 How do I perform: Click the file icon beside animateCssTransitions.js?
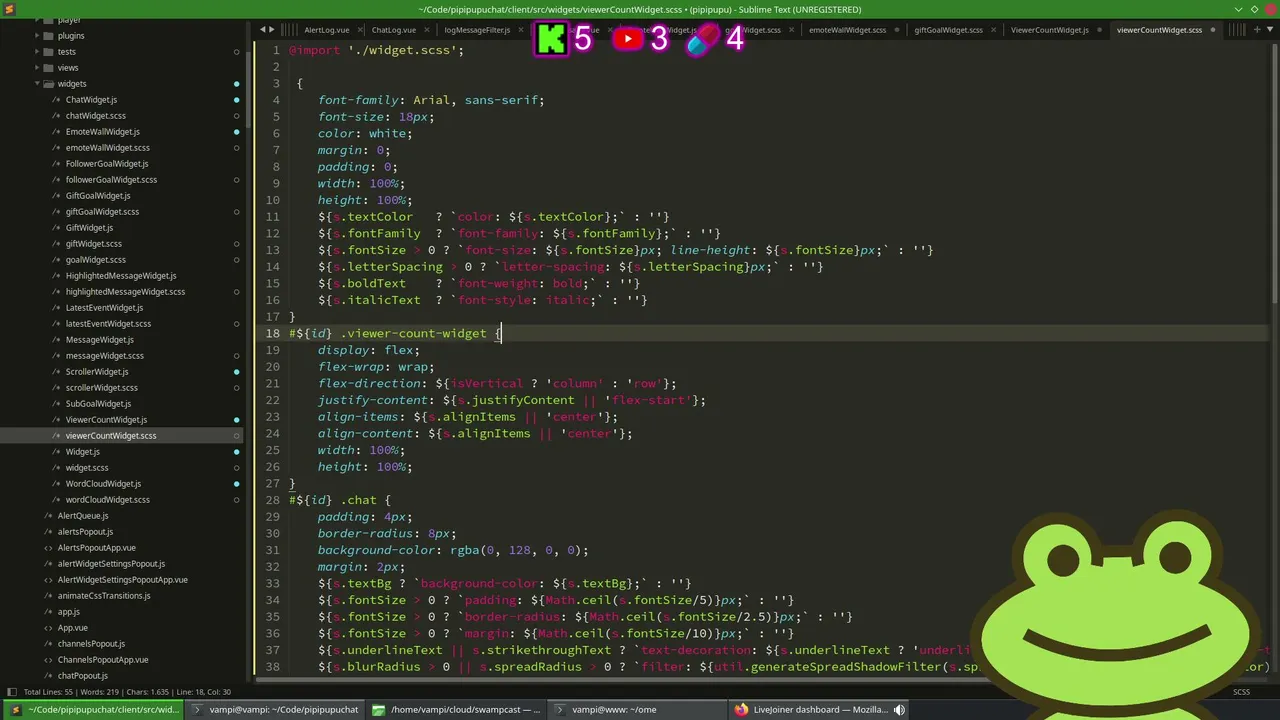point(48,596)
